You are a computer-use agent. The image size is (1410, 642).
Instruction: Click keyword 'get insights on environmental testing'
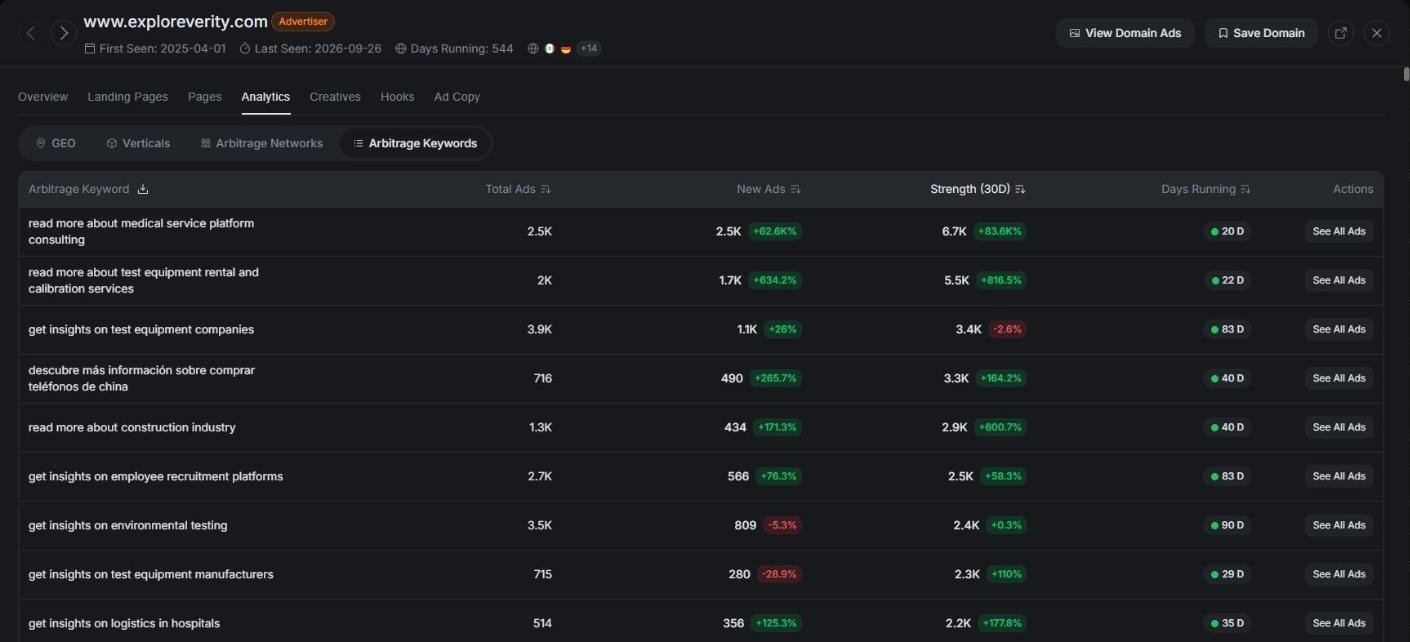[x=128, y=525]
